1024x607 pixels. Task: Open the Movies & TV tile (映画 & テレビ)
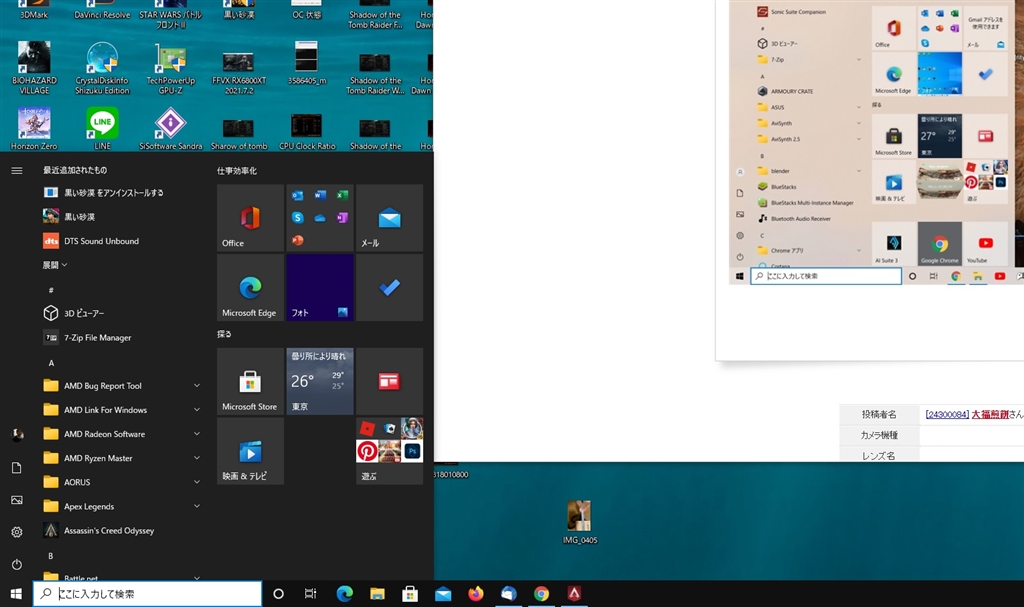[x=250, y=451]
